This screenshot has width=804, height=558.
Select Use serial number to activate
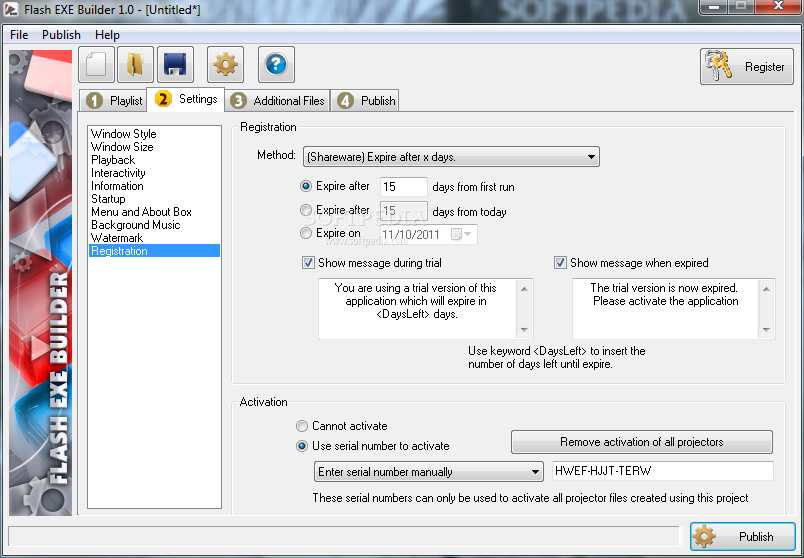click(x=302, y=446)
